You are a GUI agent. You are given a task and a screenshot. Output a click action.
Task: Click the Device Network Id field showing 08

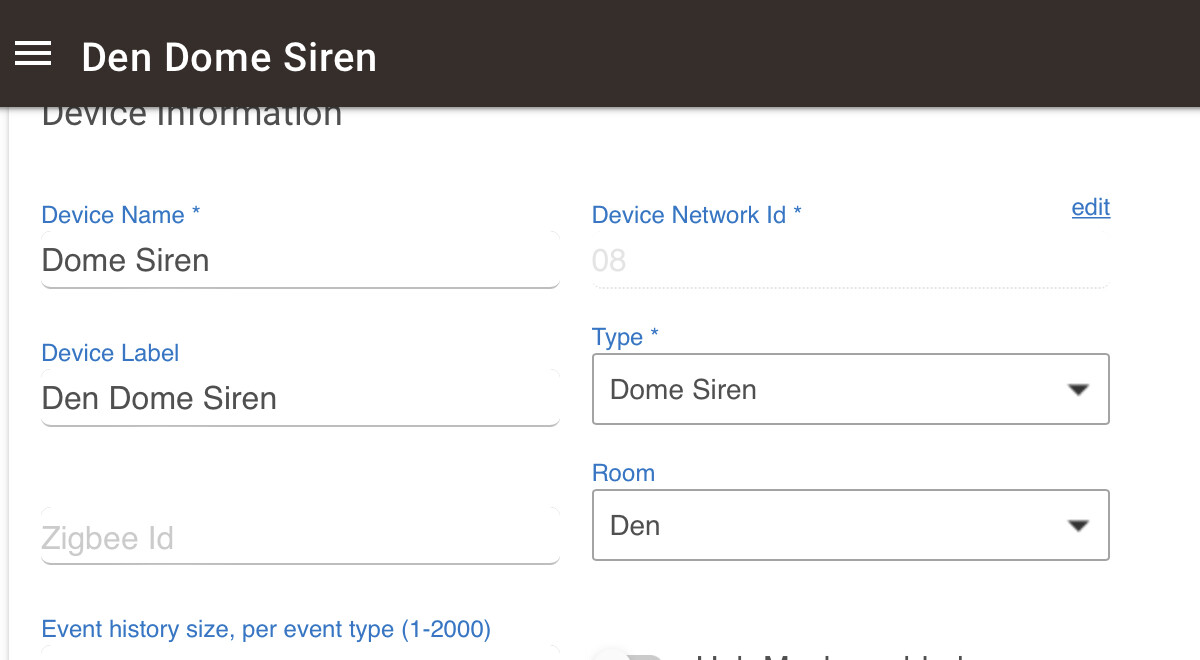pos(851,261)
